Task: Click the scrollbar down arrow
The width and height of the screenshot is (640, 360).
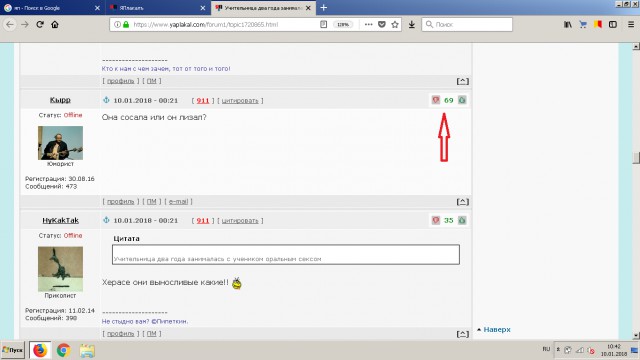Action: 636,336
